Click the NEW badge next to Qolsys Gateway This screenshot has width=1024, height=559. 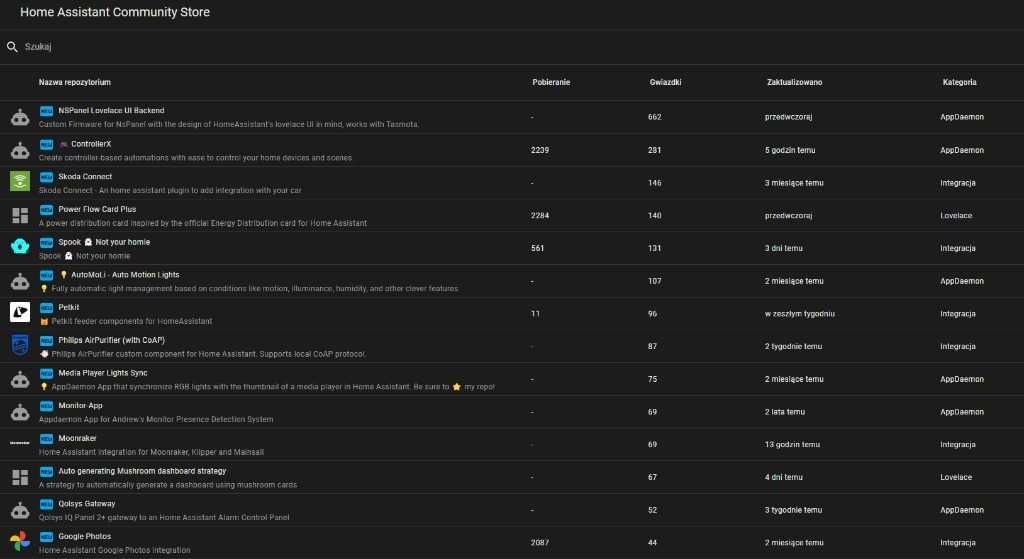(46, 504)
